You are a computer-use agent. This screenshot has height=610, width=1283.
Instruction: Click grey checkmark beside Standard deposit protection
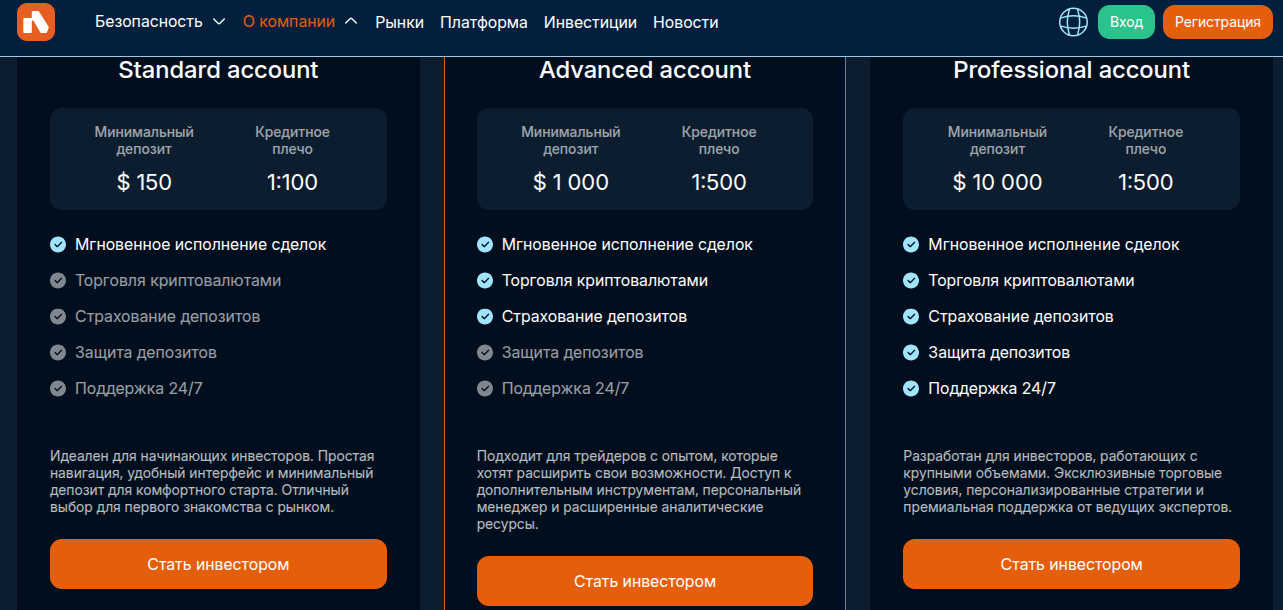click(x=58, y=353)
